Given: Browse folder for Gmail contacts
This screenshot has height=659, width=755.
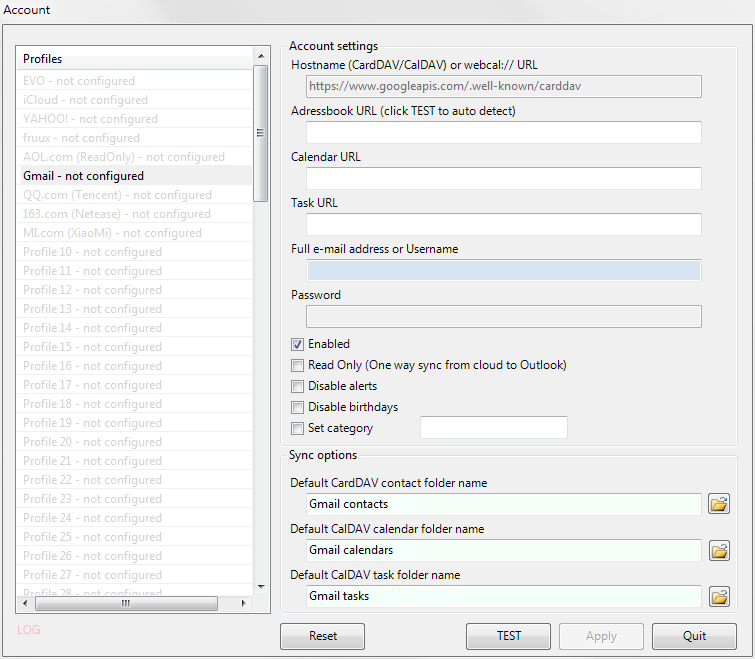Looking at the screenshot, I should click(719, 504).
